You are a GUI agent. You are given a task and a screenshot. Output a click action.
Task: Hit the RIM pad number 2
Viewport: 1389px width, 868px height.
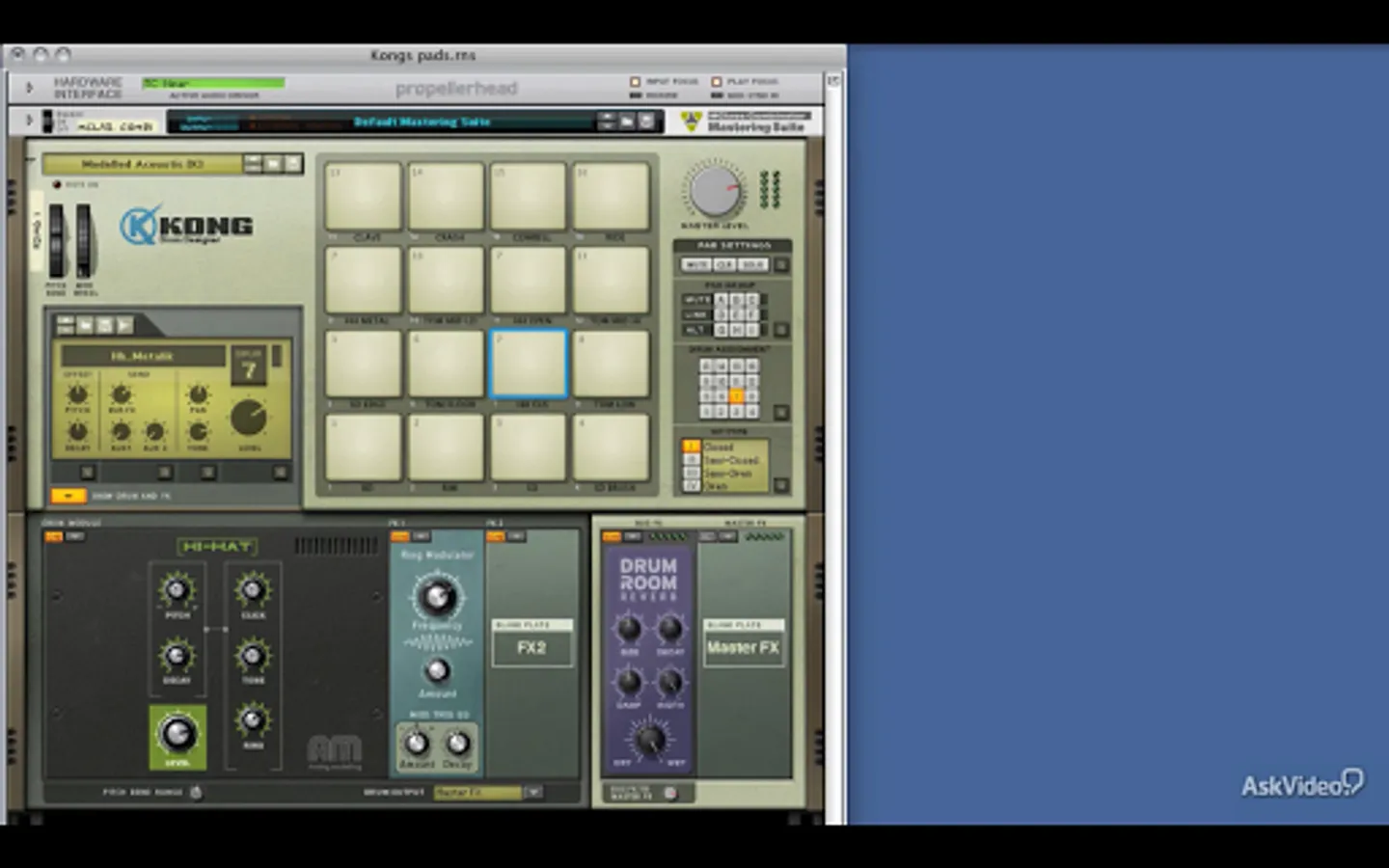click(446, 447)
